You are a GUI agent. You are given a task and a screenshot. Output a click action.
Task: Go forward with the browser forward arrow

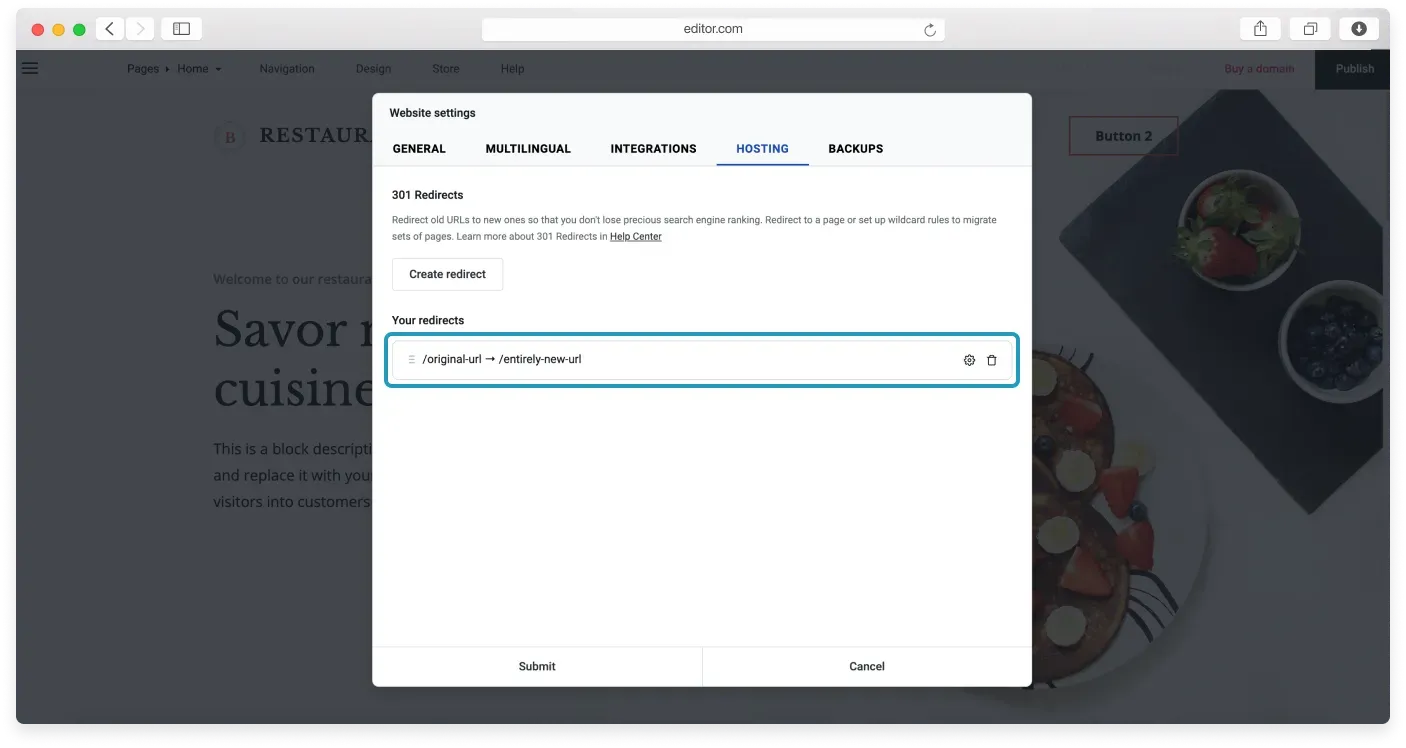pos(140,29)
